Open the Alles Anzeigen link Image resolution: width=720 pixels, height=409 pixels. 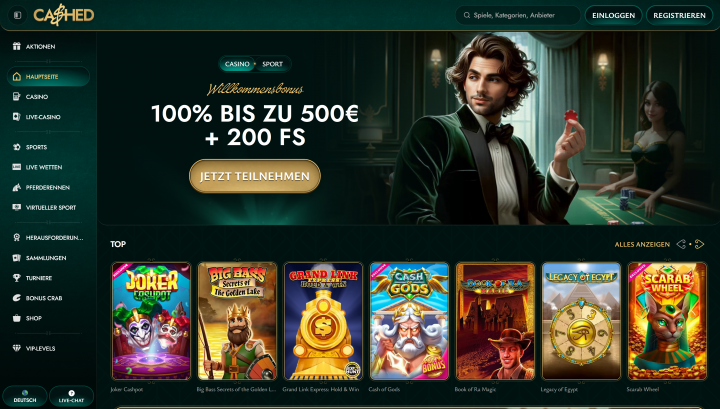[642, 244]
